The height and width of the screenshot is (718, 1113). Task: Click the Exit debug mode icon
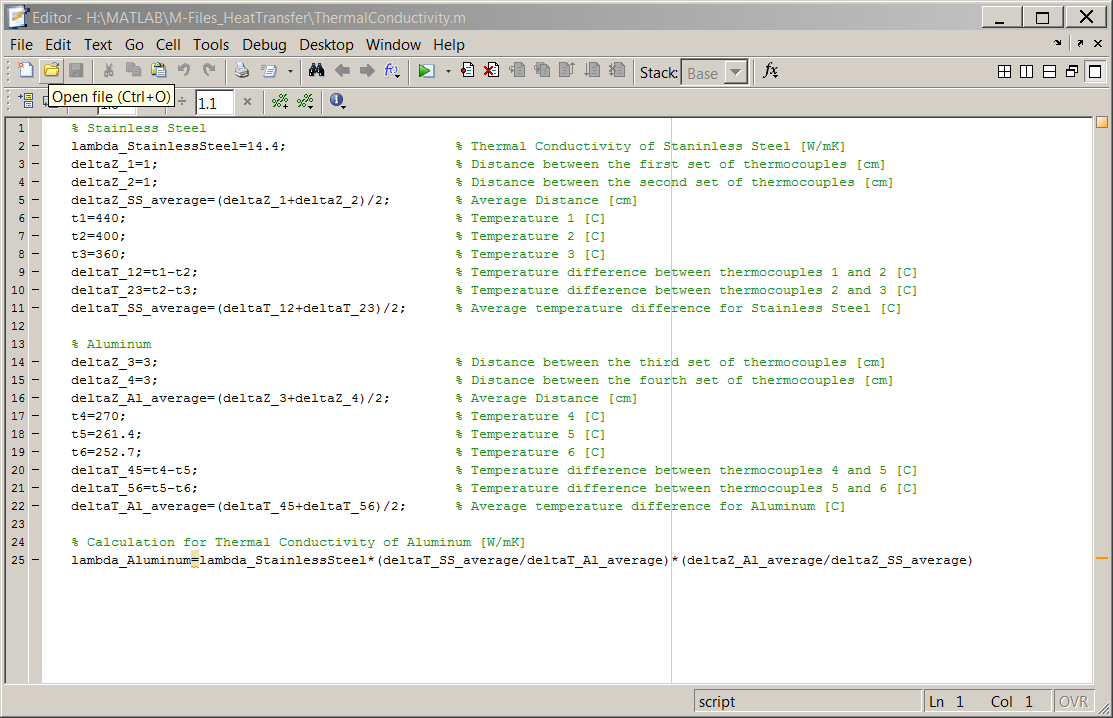(617, 70)
